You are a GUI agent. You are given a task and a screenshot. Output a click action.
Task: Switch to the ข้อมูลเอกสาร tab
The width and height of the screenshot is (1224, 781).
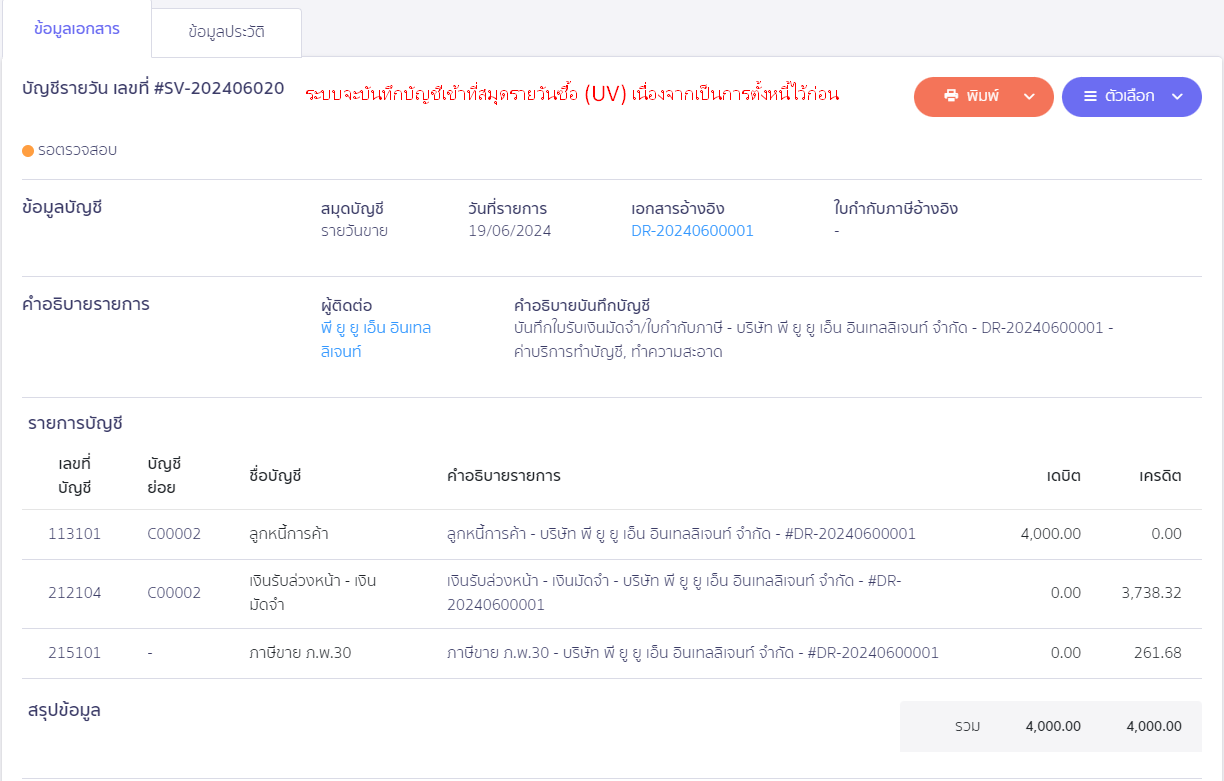[x=77, y=29]
